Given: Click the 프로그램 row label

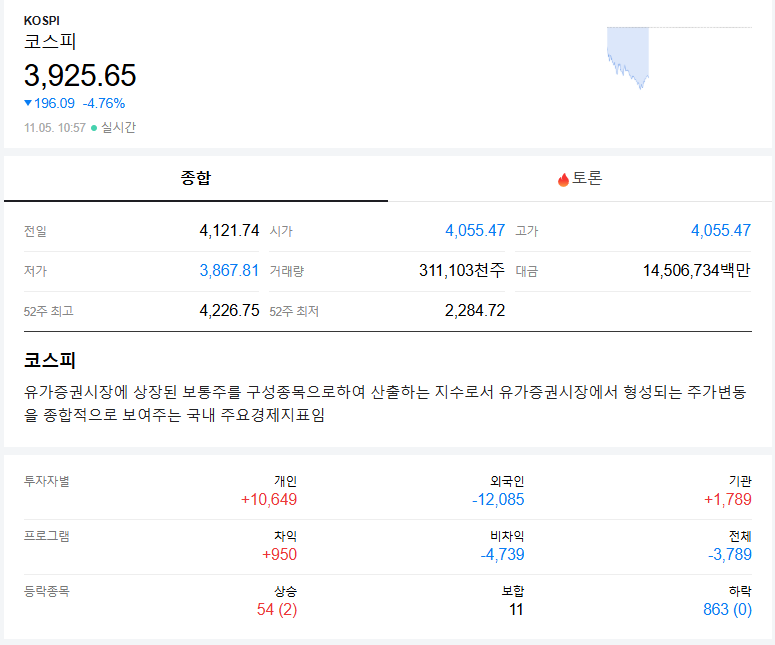Looking at the screenshot, I should [47, 536].
